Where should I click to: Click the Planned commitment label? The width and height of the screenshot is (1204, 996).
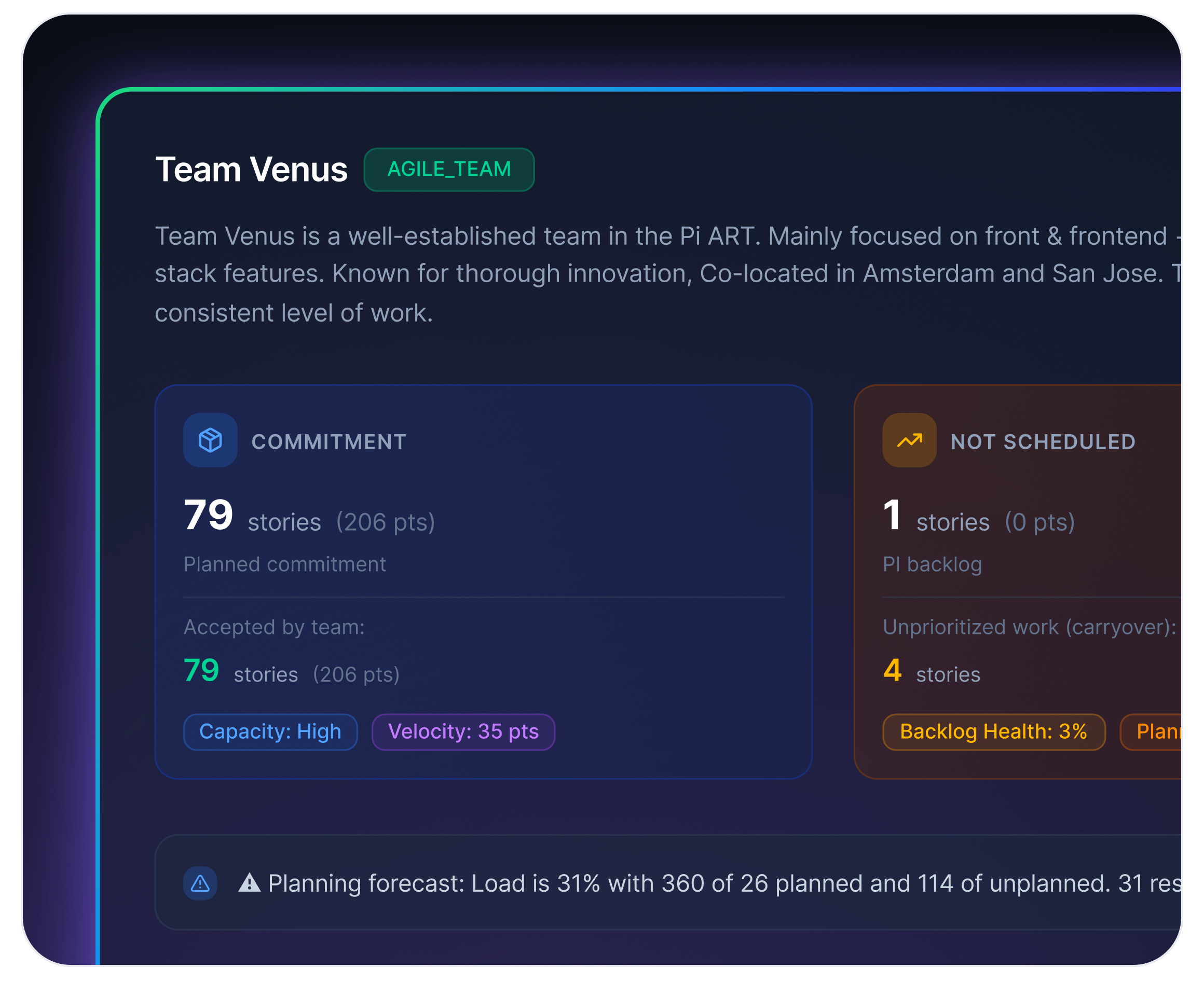(x=284, y=564)
